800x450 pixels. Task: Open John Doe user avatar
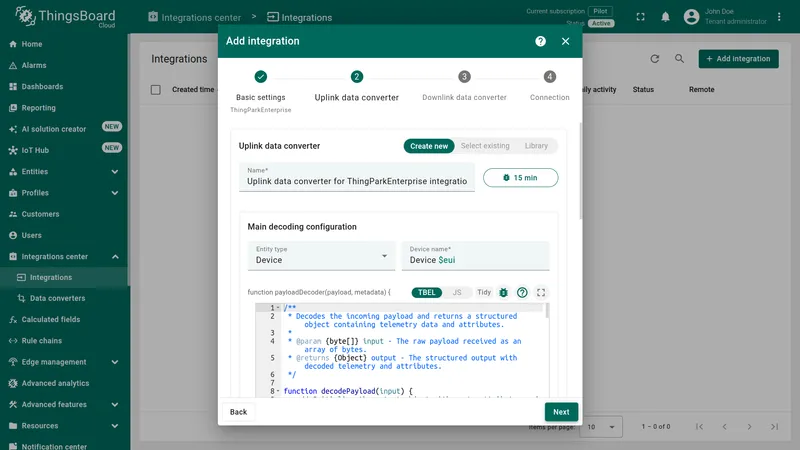tap(691, 17)
